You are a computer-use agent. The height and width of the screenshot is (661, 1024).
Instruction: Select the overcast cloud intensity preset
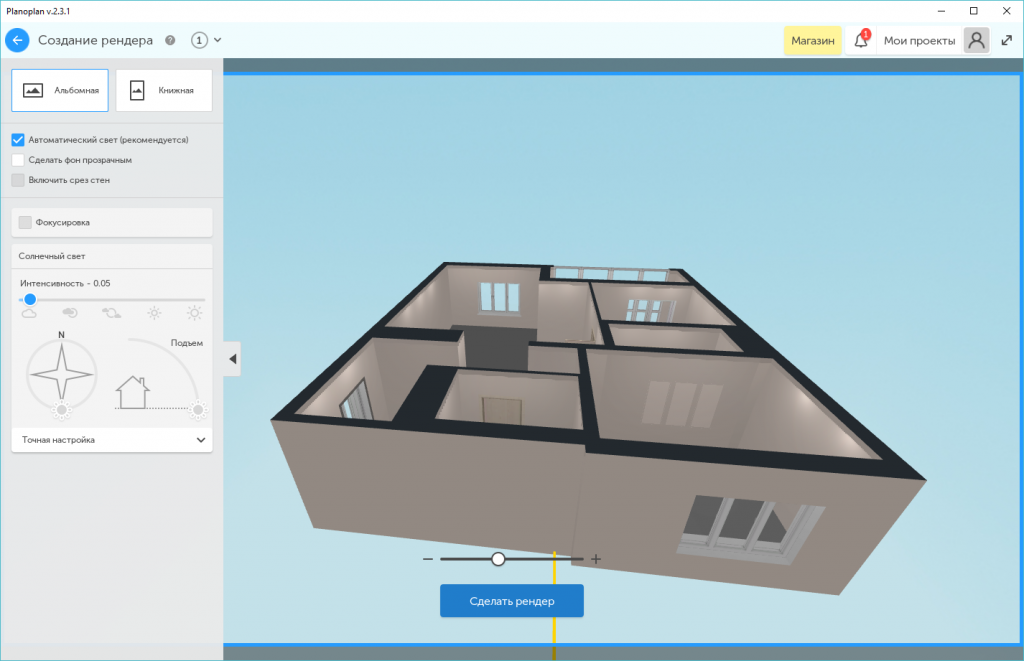coord(29,314)
